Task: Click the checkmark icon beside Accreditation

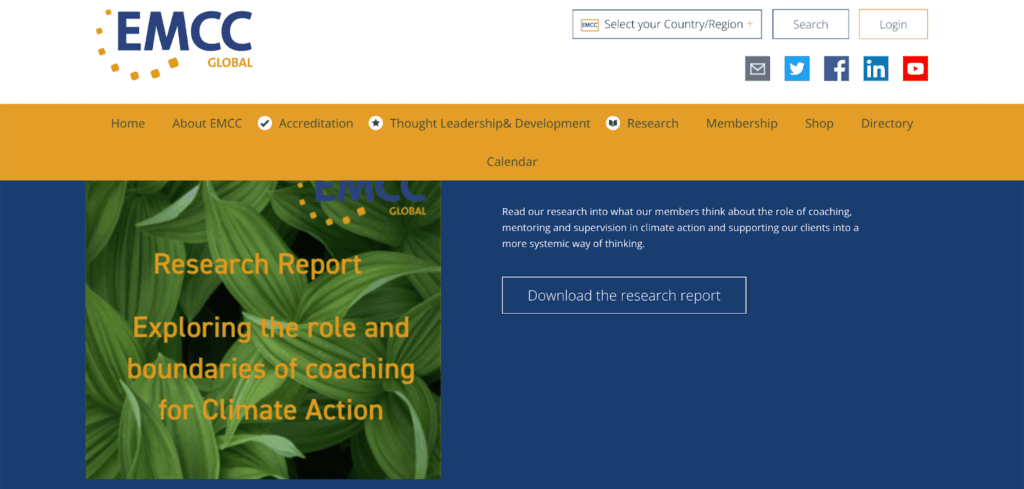Action: [265, 124]
